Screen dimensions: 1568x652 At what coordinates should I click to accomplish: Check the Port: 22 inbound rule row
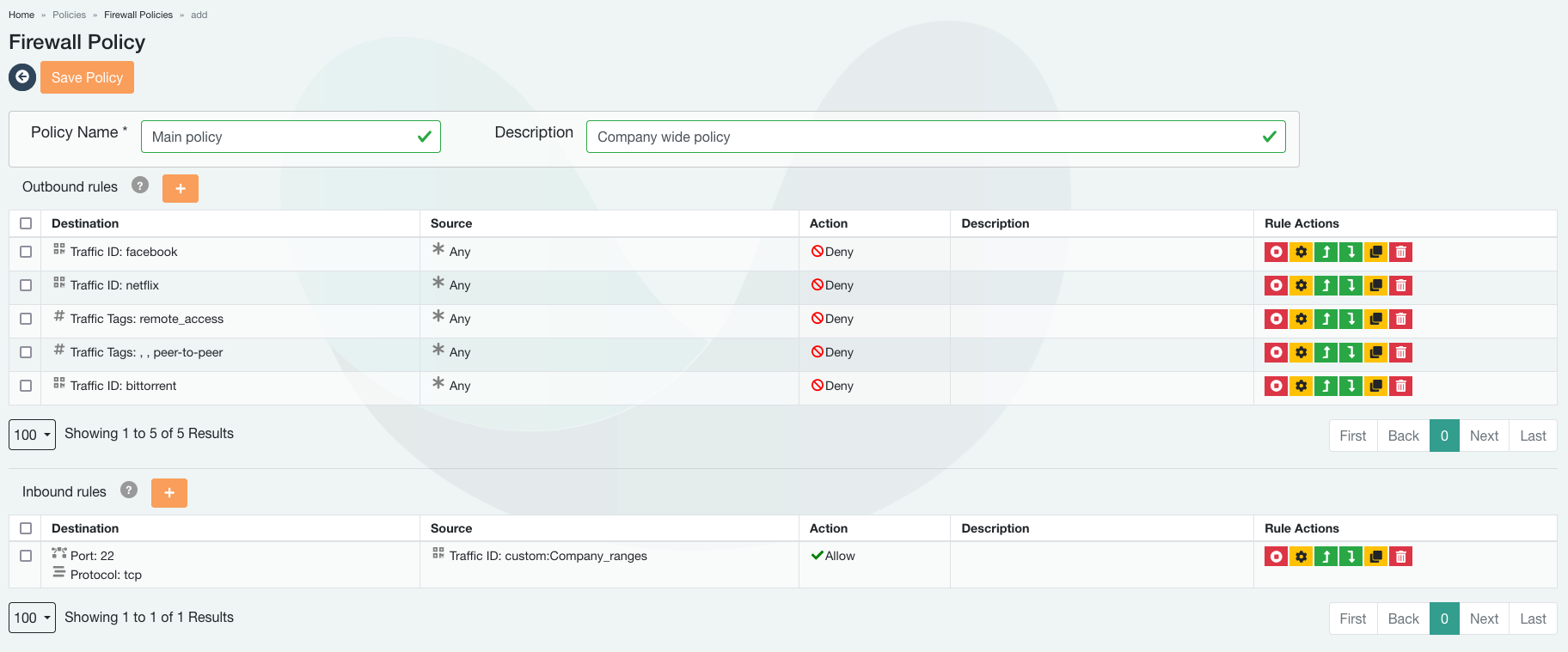click(x=26, y=556)
